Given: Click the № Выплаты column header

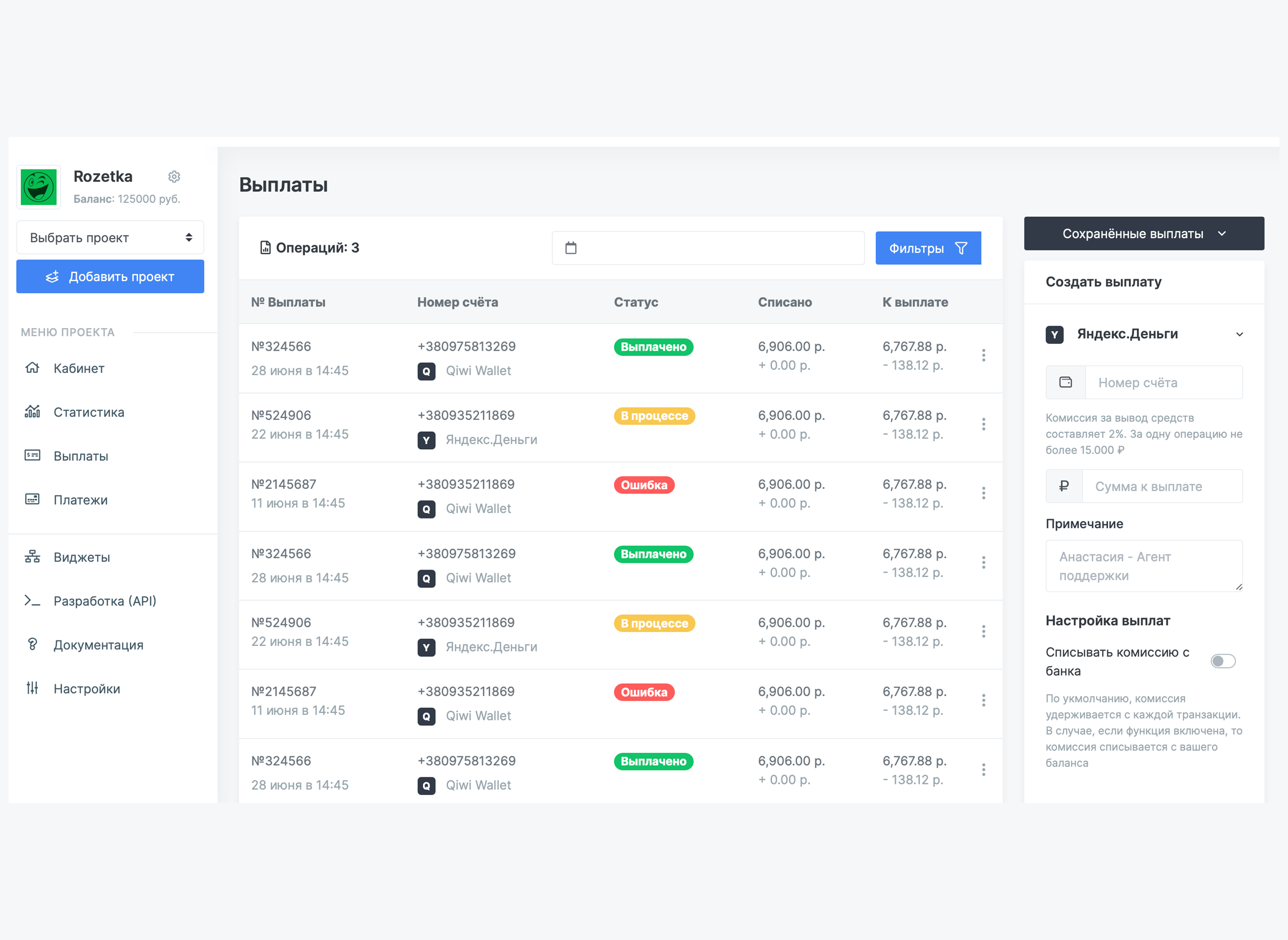Looking at the screenshot, I should (x=288, y=302).
